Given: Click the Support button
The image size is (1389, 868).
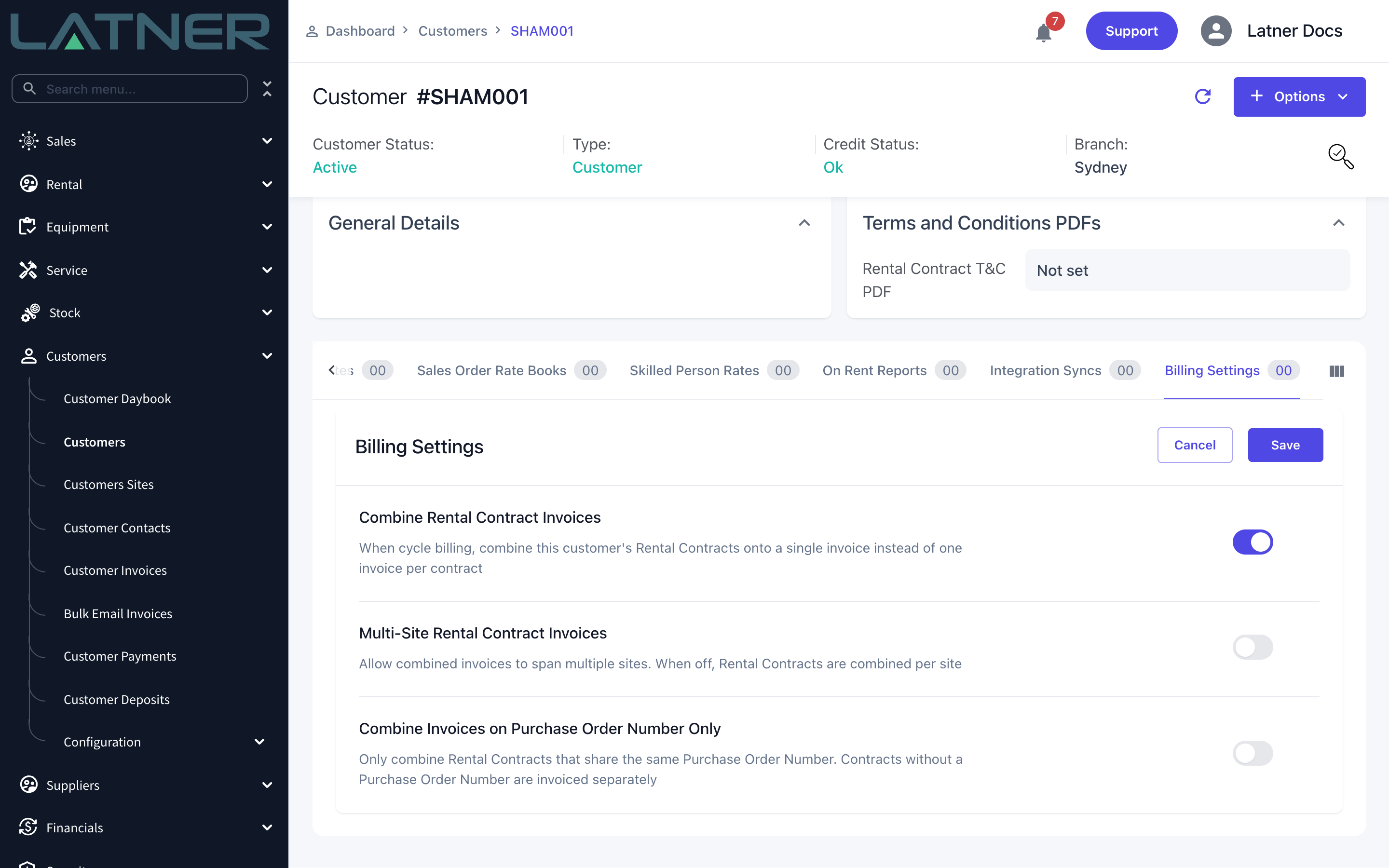Looking at the screenshot, I should [x=1131, y=31].
